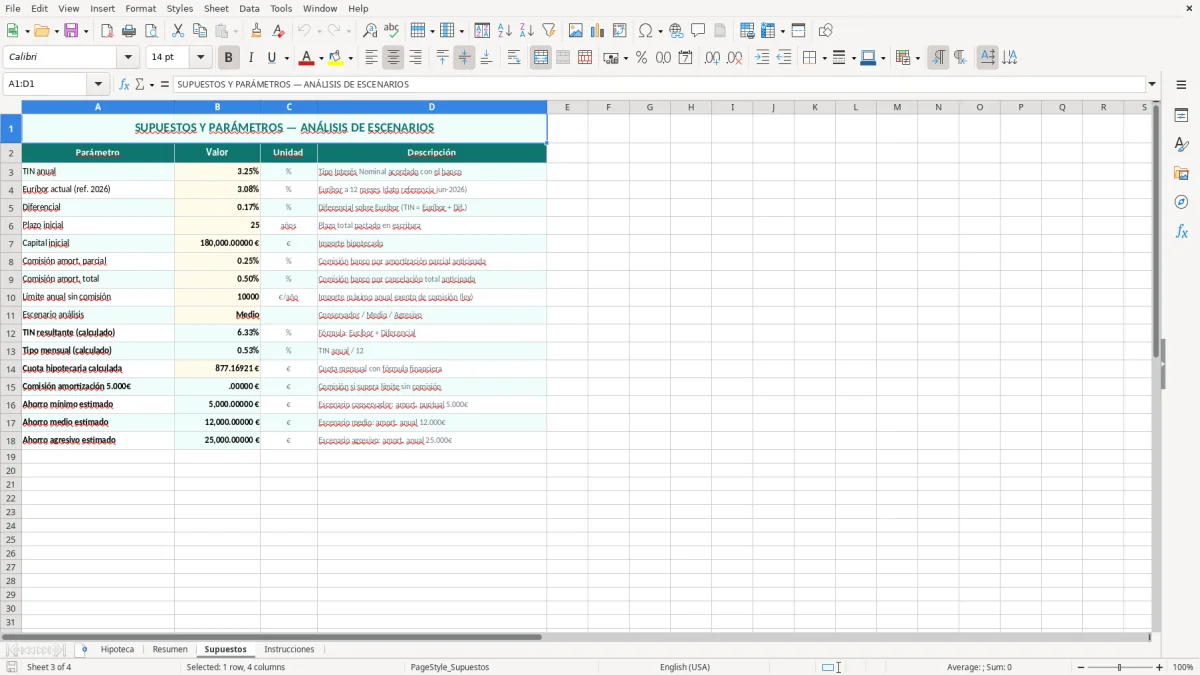Click the Zoom In plus button

[x=1160, y=667]
